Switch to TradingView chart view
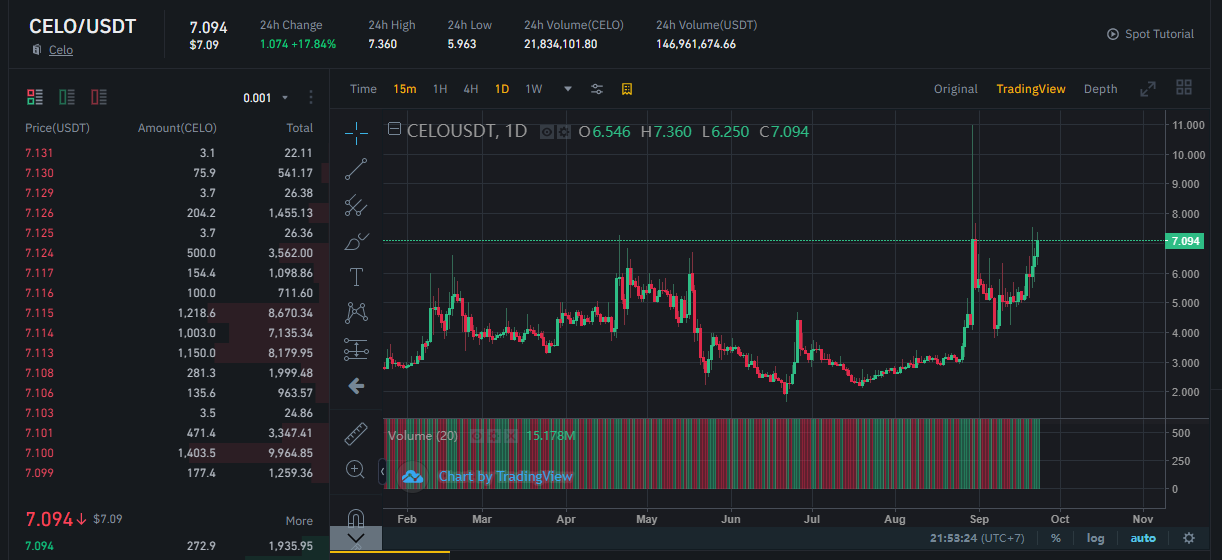Viewport: 1222px width, 560px height. pos(1031,89)
